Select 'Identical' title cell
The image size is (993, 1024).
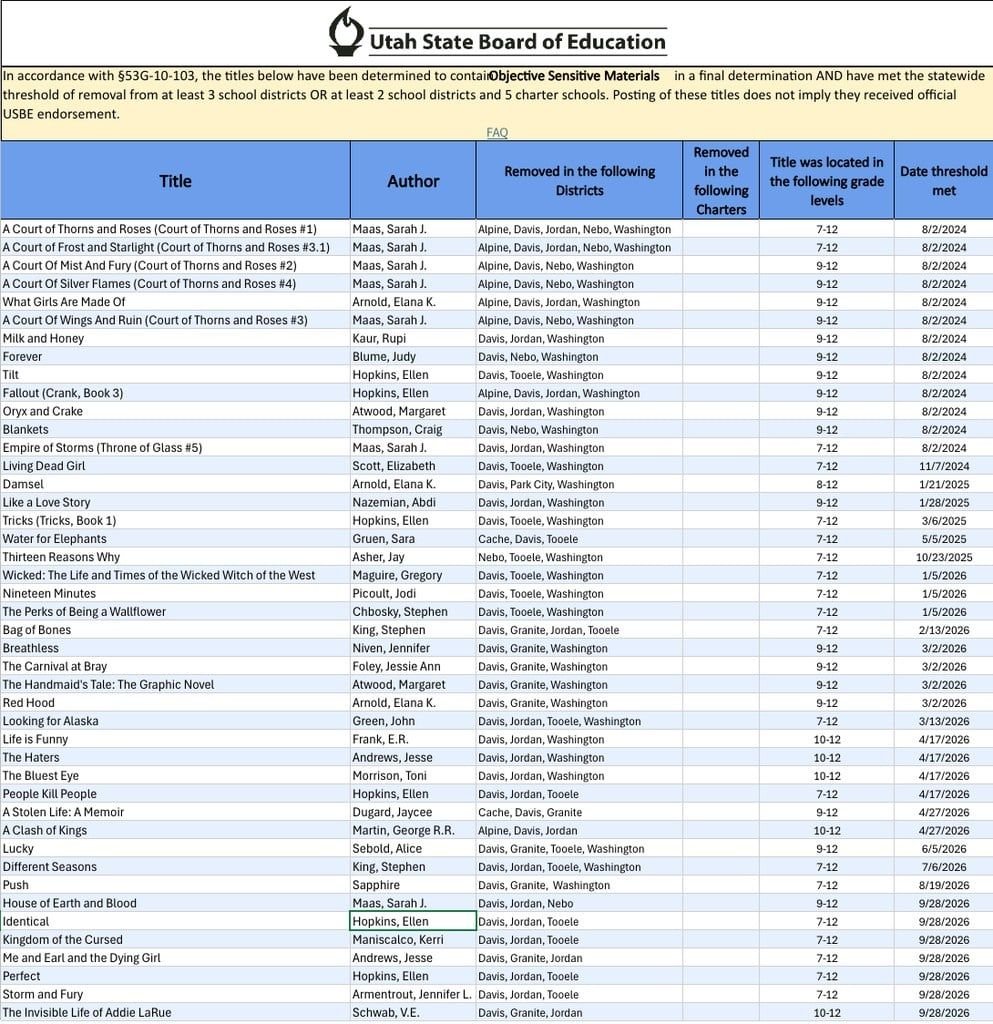point(175,923)
